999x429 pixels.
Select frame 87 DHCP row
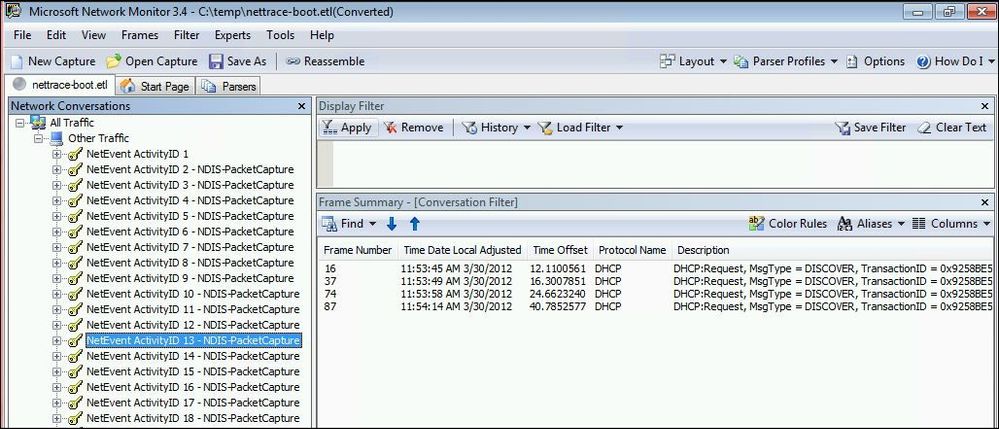(656, 306)
